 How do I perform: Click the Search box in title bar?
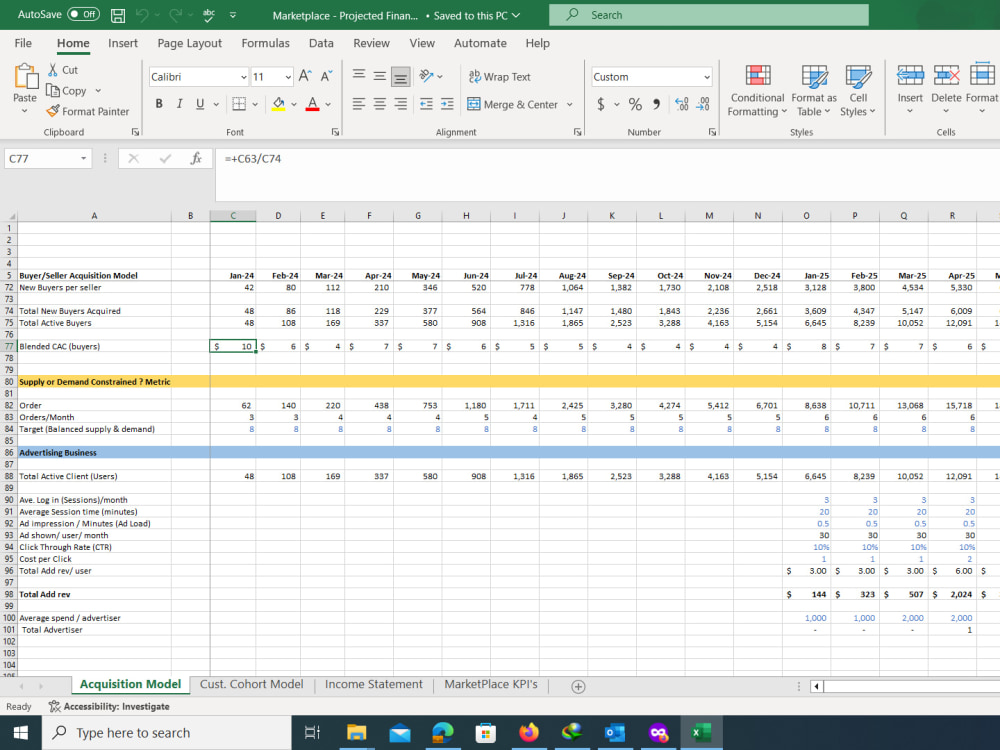coord(709,15)
